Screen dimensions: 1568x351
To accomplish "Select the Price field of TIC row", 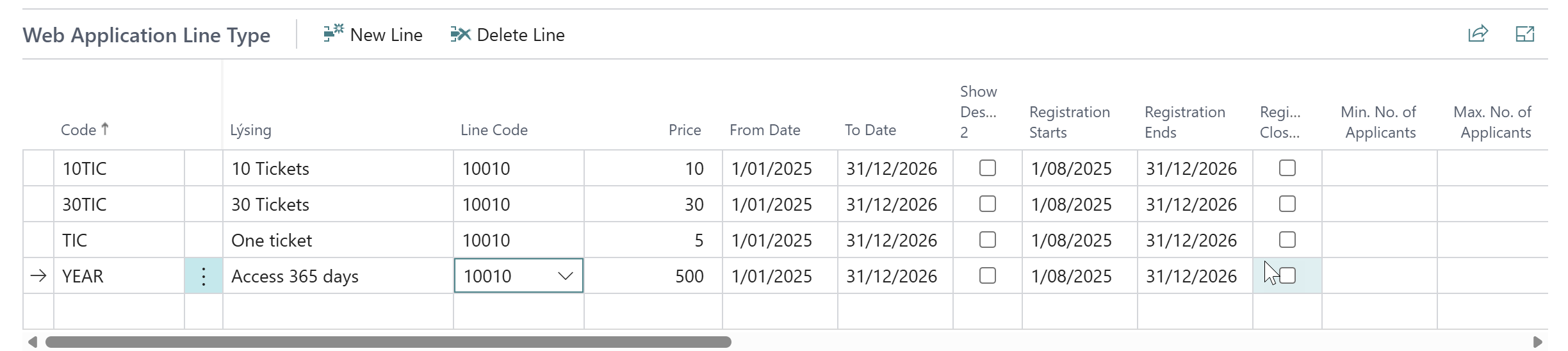I will [x=653, y=240].
